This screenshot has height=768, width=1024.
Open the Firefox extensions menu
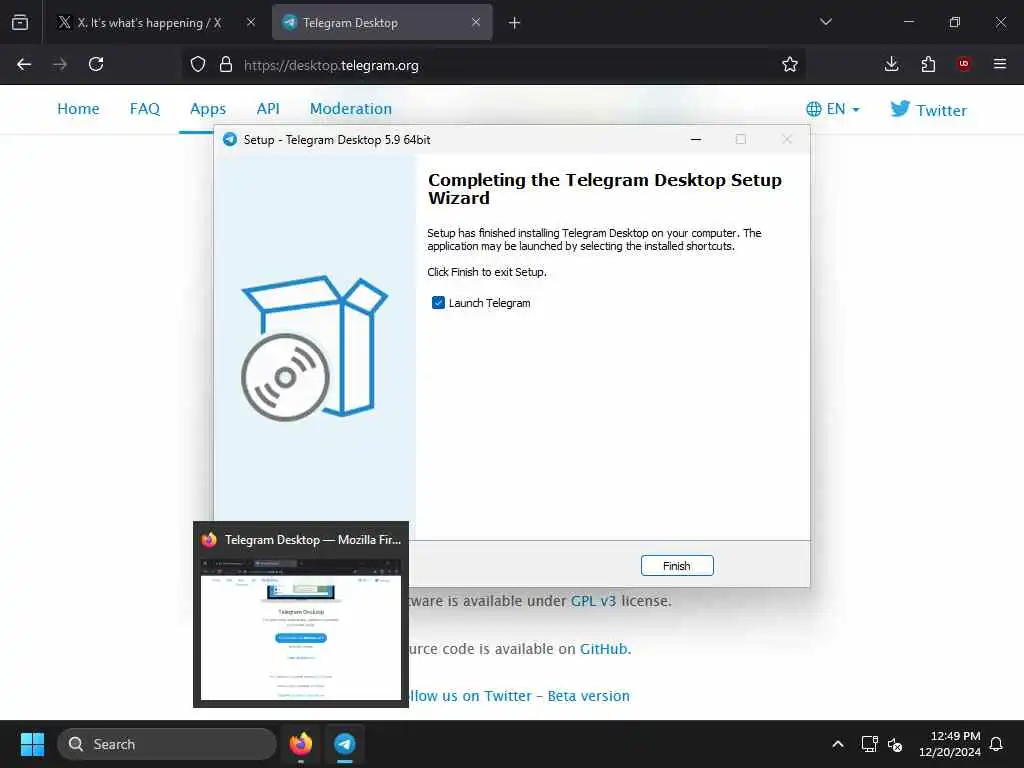point(928,64)
